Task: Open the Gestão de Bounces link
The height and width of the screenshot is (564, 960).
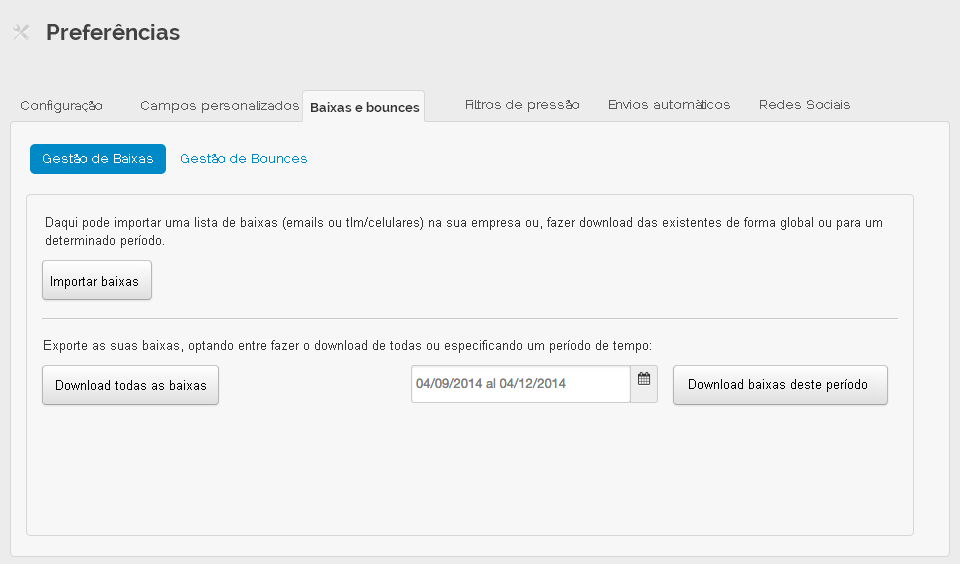Action: 243,159
